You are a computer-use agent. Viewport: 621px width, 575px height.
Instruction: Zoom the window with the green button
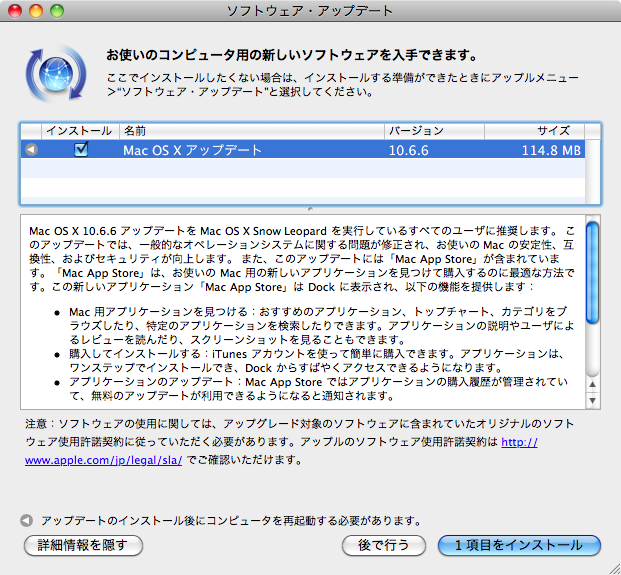[x=57, y=11]
